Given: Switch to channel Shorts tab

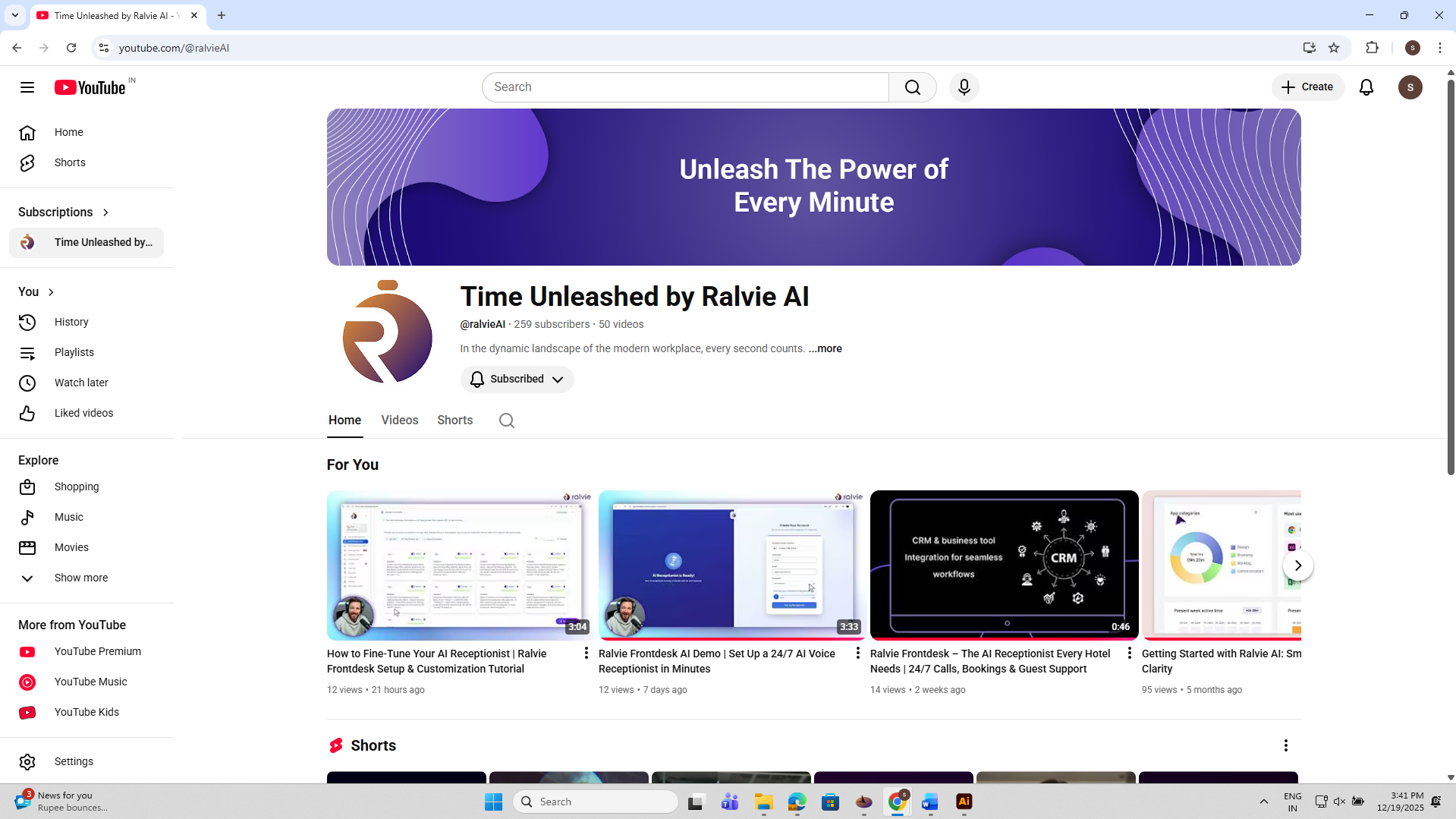Looking at the screenshot, I should (454, 421).
